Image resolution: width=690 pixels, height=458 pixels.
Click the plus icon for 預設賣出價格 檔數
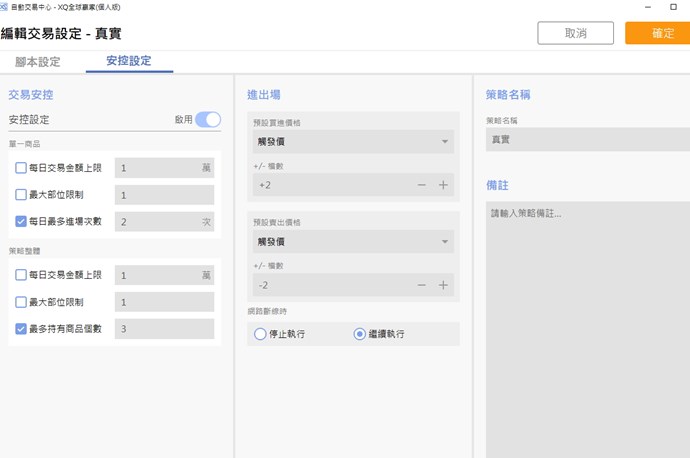[x=443, y=285]
